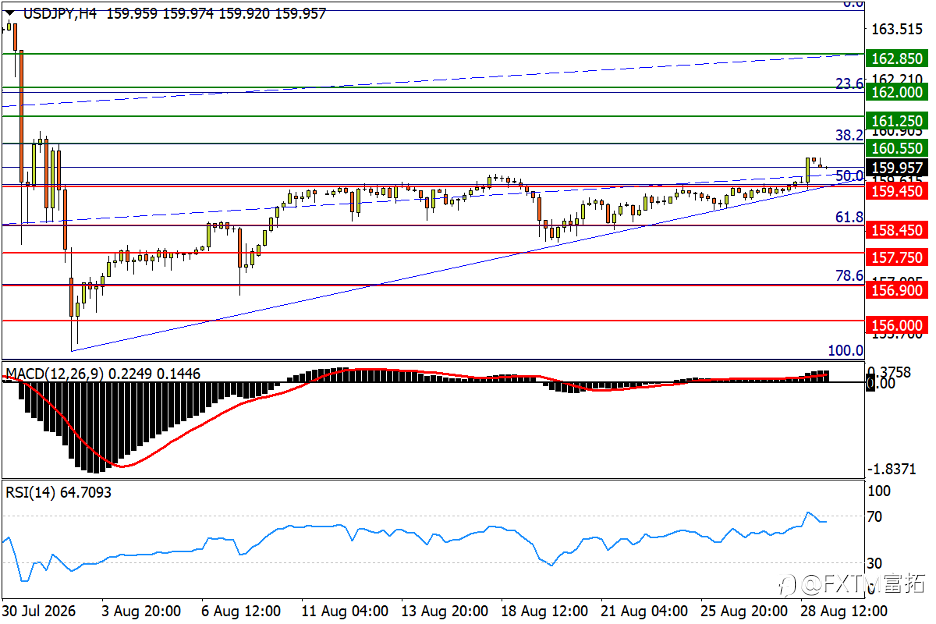Select the 78.6 Fibonacci level label

(849, 275)
